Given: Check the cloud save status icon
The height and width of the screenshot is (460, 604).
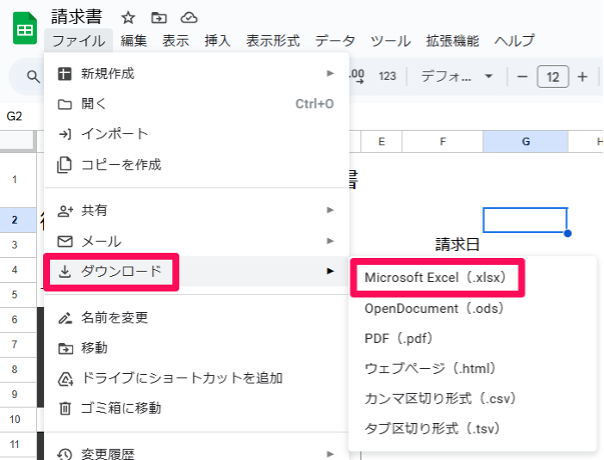Looking at the screenshot, I should coord(189,17).
